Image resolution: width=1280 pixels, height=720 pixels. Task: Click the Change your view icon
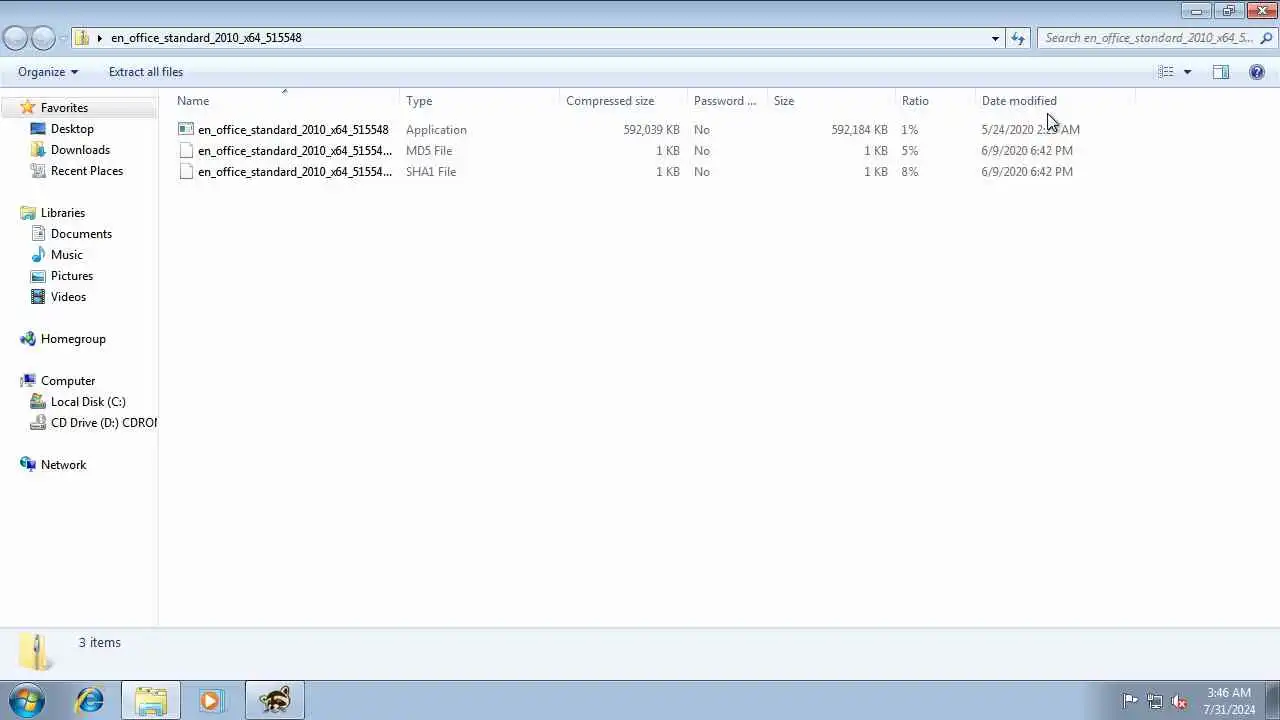1166,72
